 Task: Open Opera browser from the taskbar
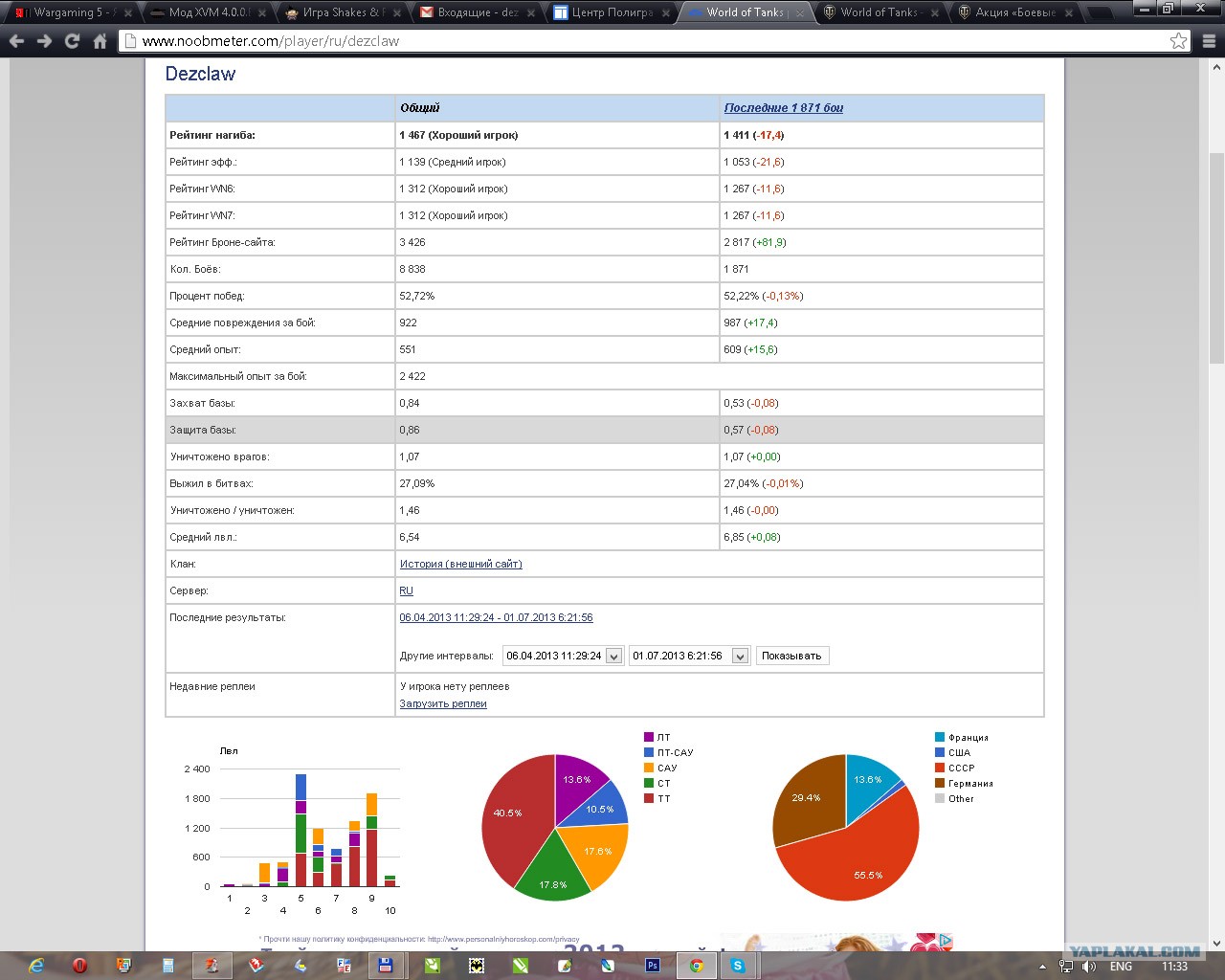pos(79,966)
